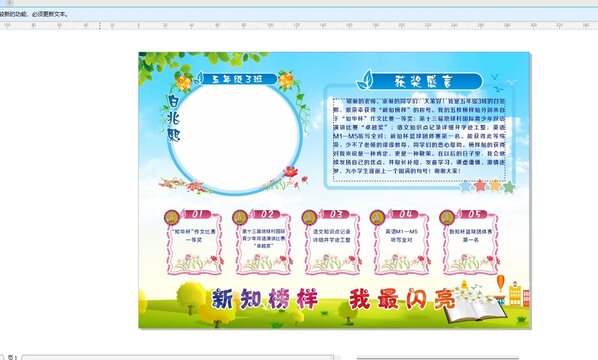The image size is (598, 360).
Task: Select the 第十三届地球村 card 02 text
Action: pyautogui.click(x=264, y=238)
